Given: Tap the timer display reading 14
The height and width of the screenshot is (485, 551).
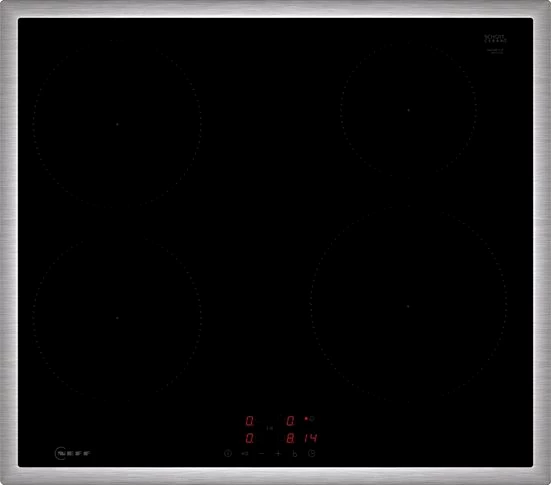Looking at the screenshot, I should click(311, 438).
